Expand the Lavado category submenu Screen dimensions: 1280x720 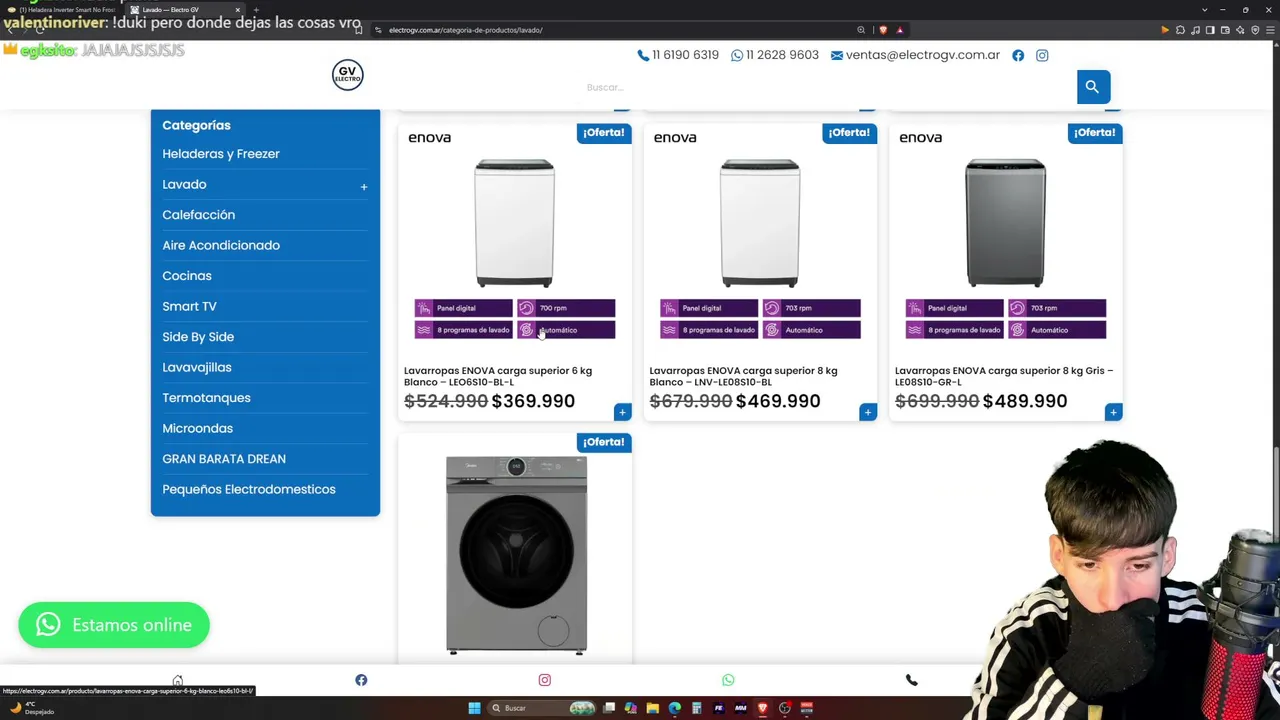click(364, 186)
